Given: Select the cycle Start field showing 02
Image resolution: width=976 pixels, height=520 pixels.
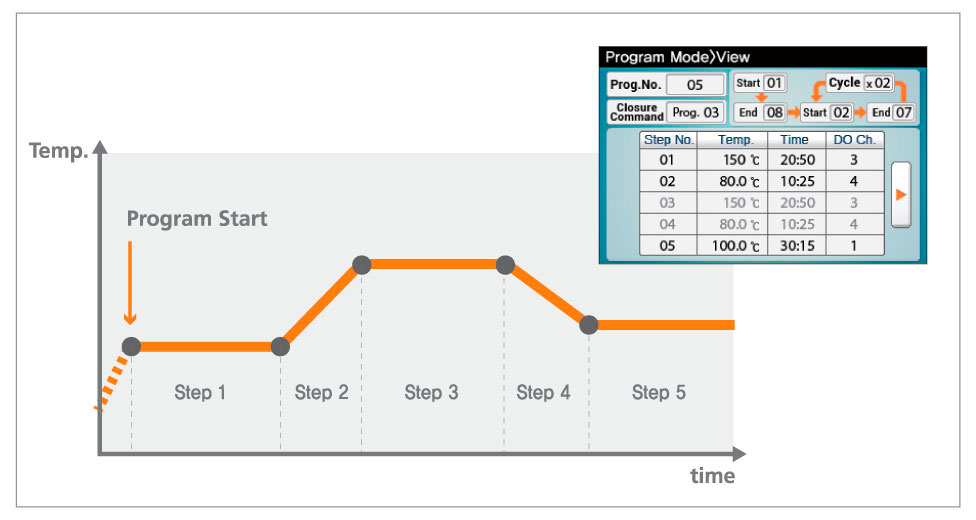Looking at the screenshot, I should (x=840, y=113).
